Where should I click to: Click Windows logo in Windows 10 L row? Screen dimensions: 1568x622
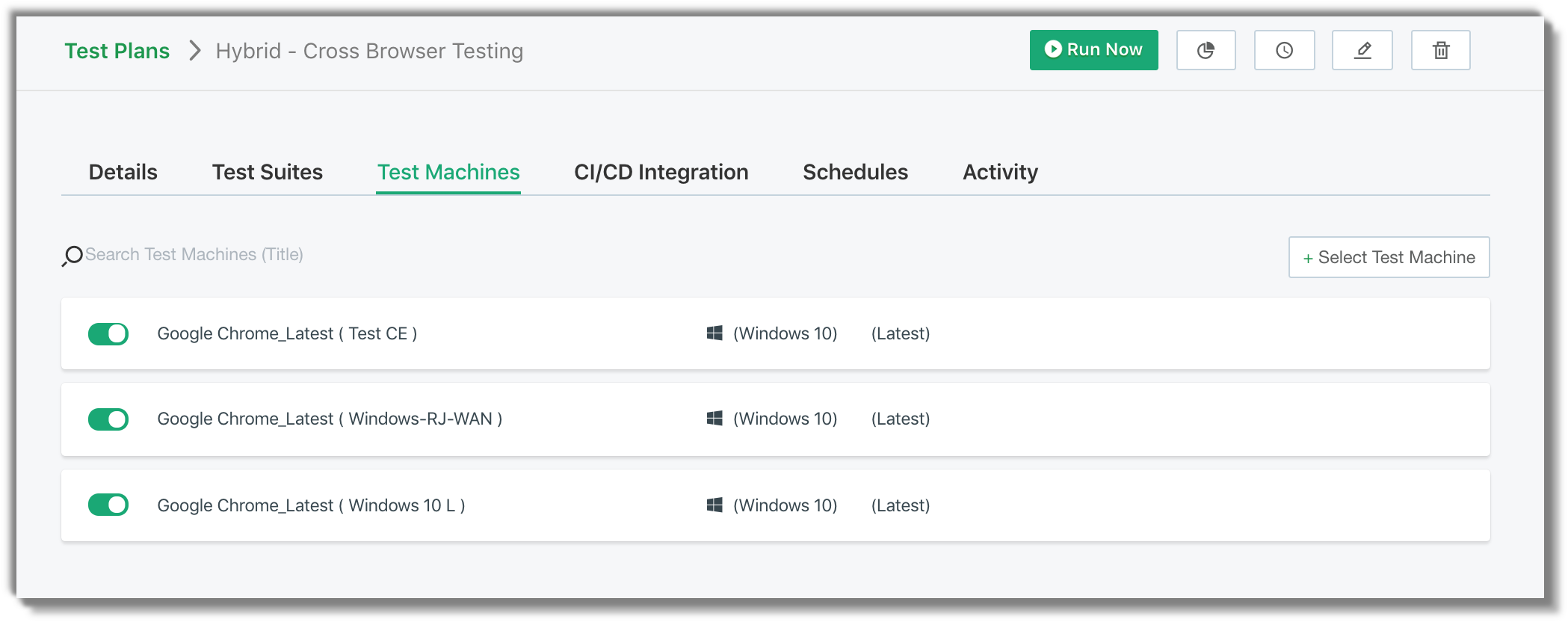pos(714,505)
